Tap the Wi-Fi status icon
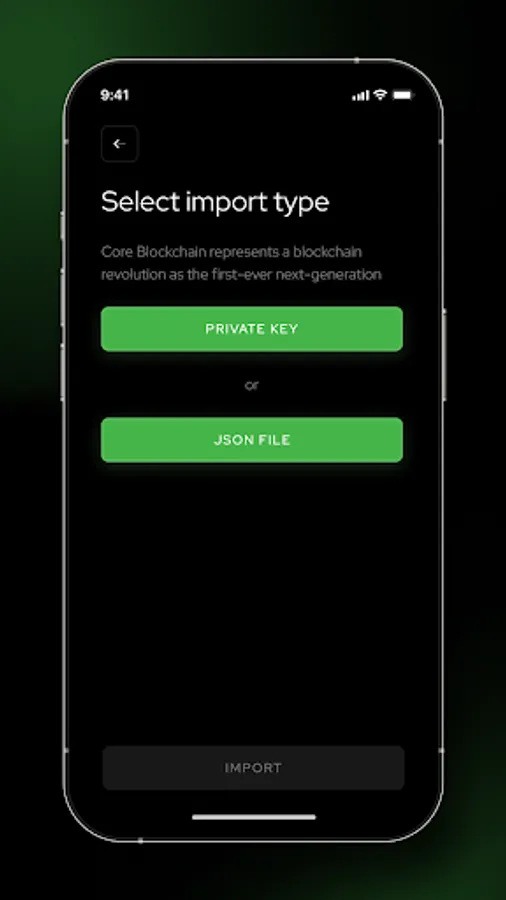 point(380,95)
